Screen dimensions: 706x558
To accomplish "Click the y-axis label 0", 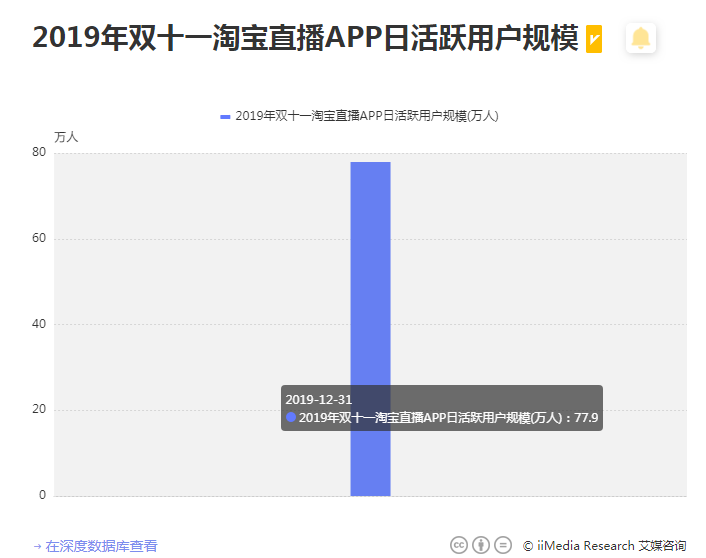I will tap(42, 495).
